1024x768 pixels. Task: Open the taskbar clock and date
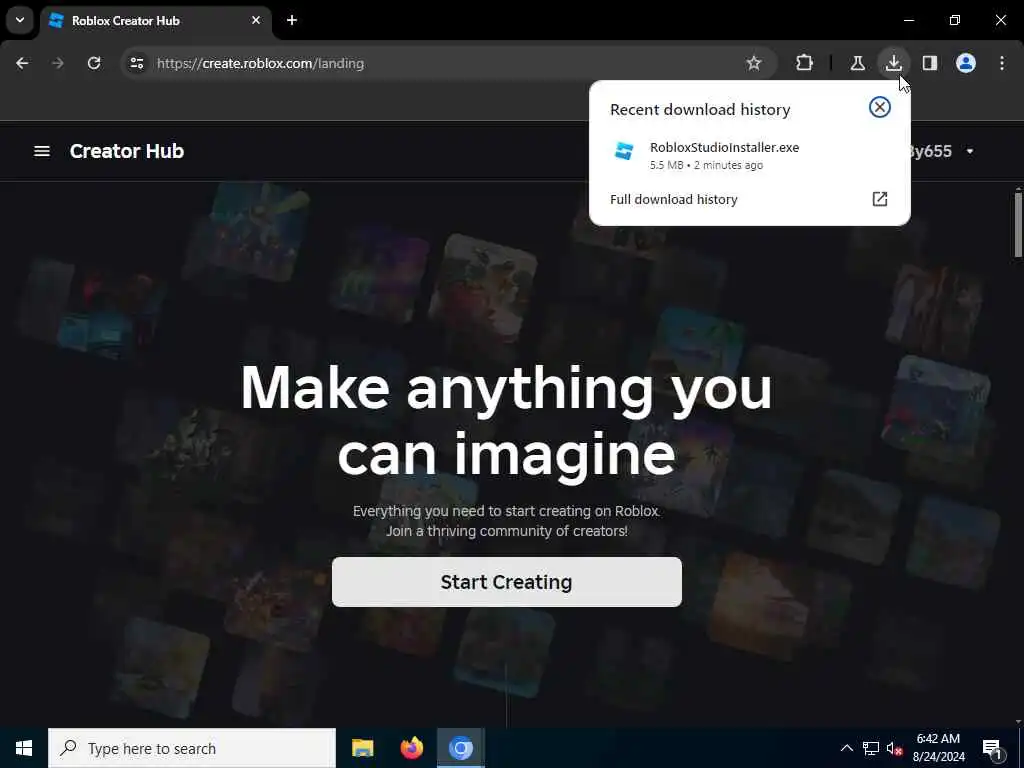click(938, 748)
